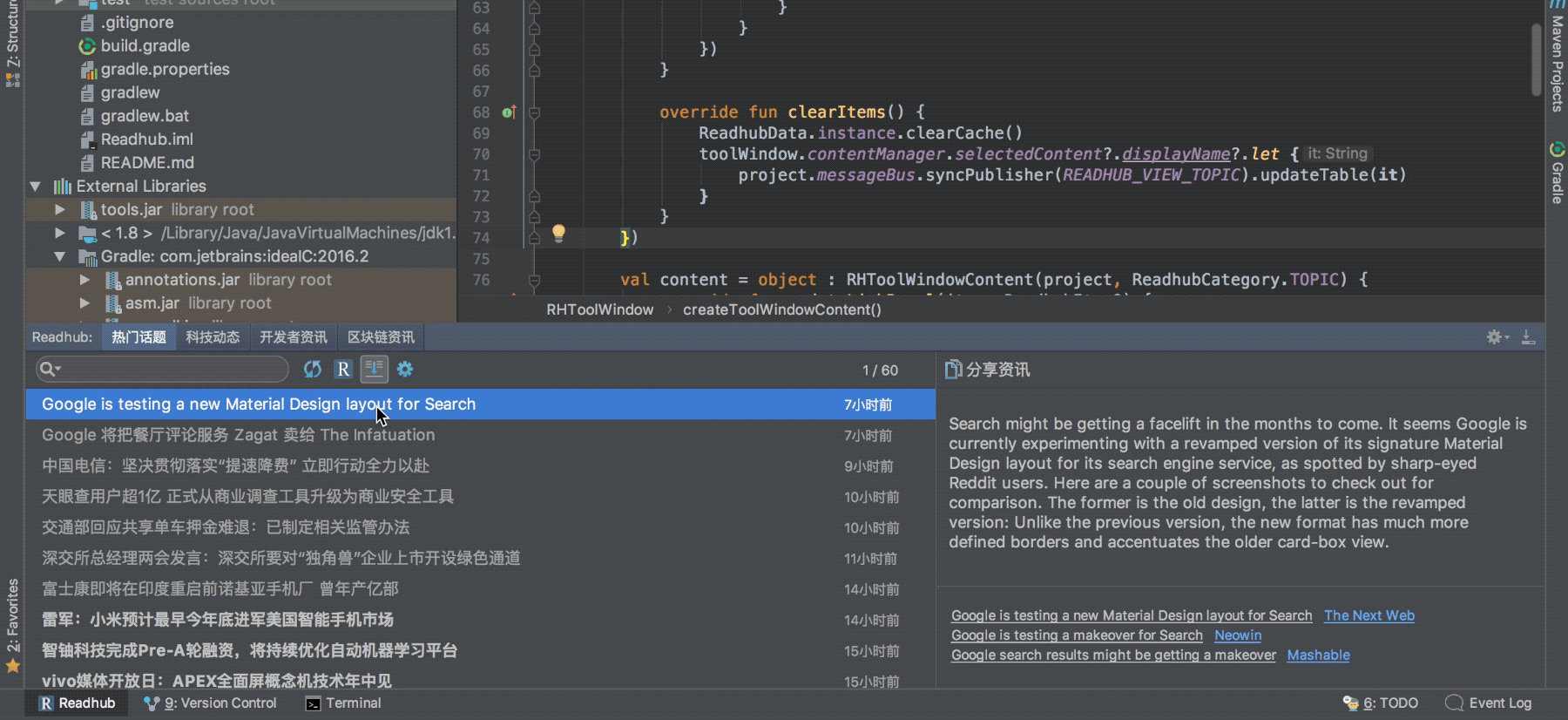Click the Event Log speech bubble icon
This screenshot has height=720, width=1568.
tap(1454, 703)
